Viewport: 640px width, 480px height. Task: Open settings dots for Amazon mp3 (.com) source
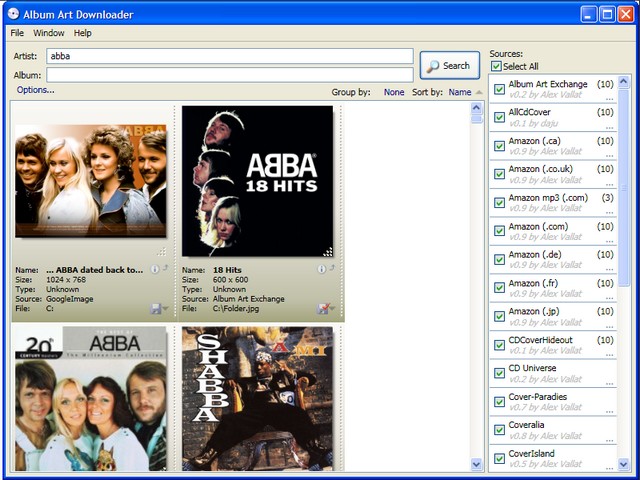pos(609,212)
